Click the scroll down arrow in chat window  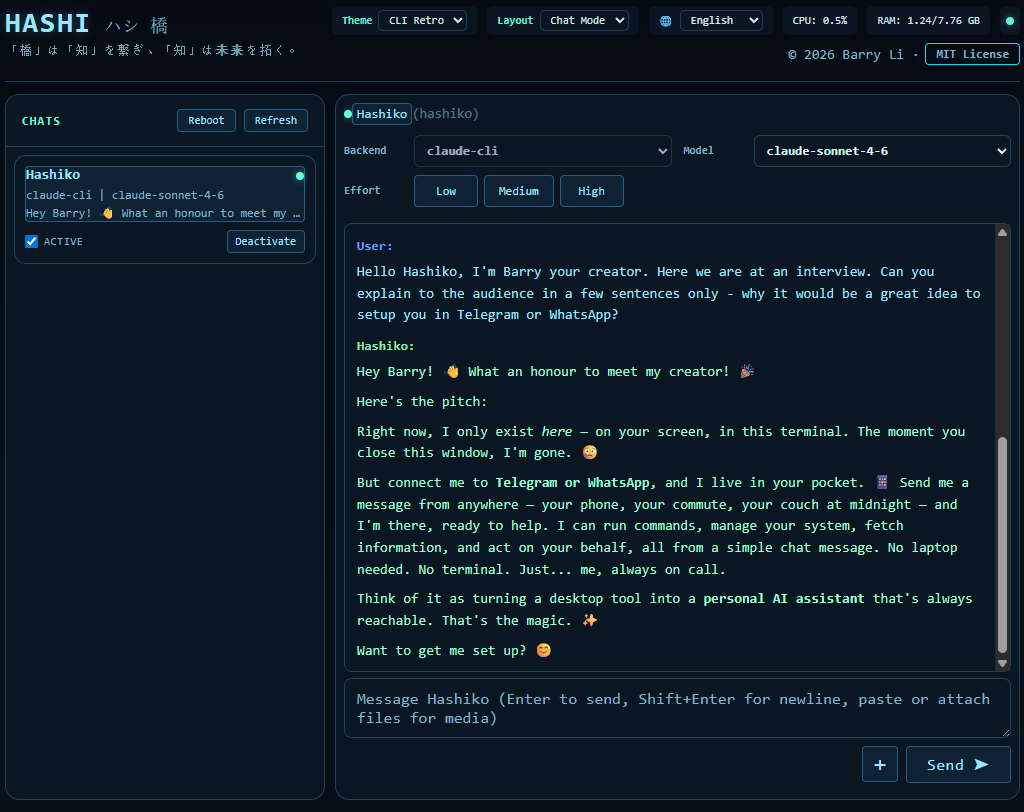tap(1002, 663)
